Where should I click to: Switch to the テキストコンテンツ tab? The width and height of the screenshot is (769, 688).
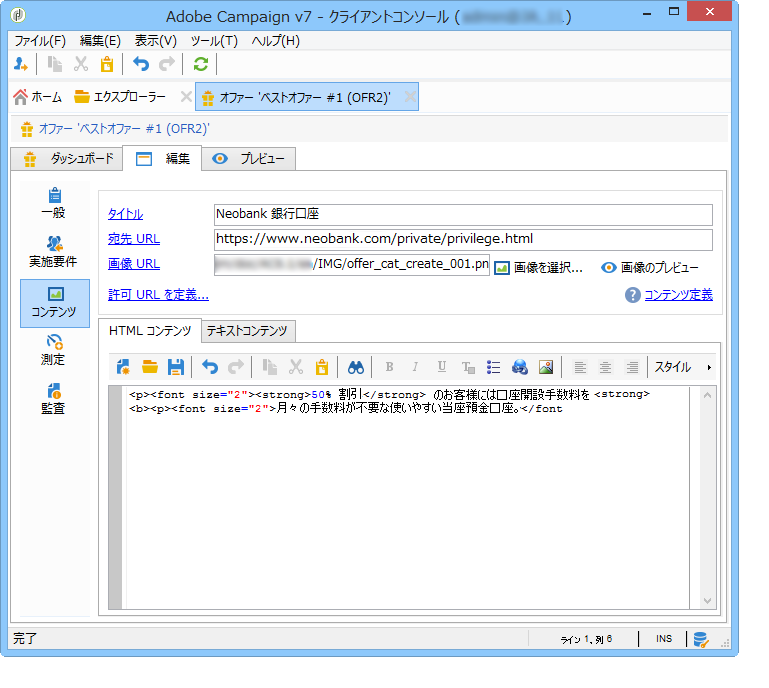(x=247, y=331)
